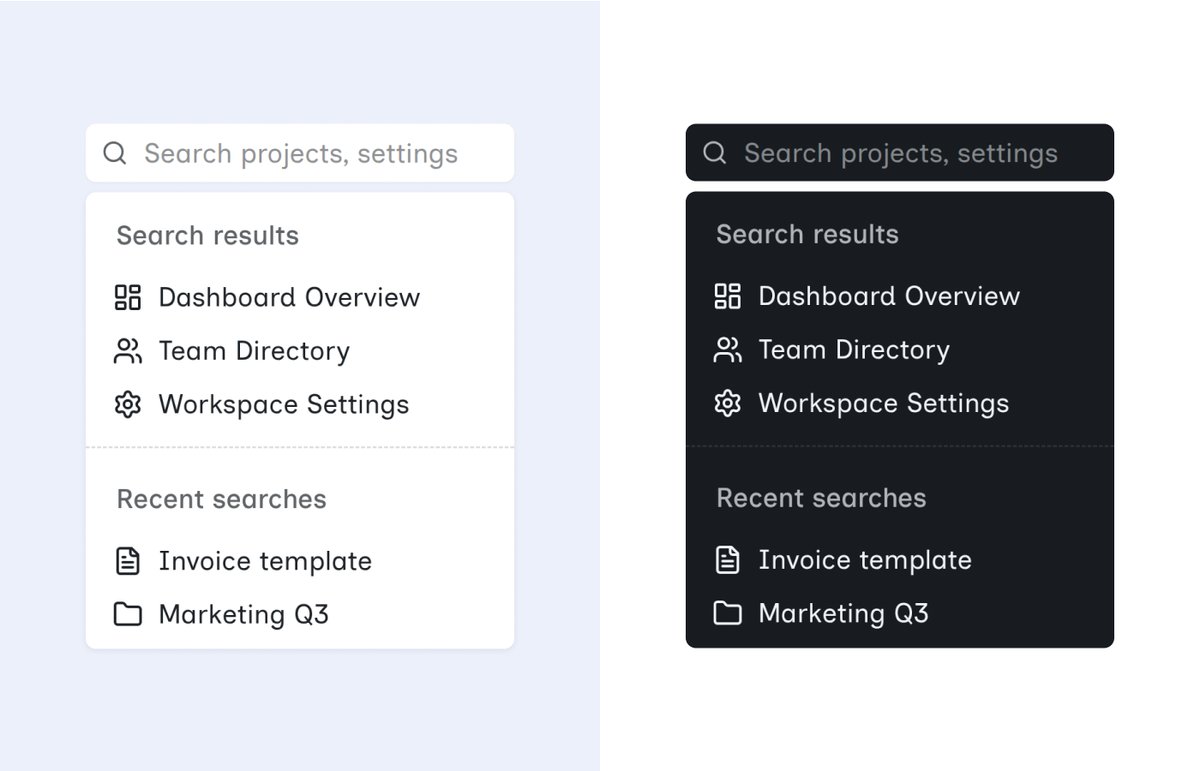Click the 'Search results' heading in dark panel
The image size is (1200, 771).
[x=808, y=235]
